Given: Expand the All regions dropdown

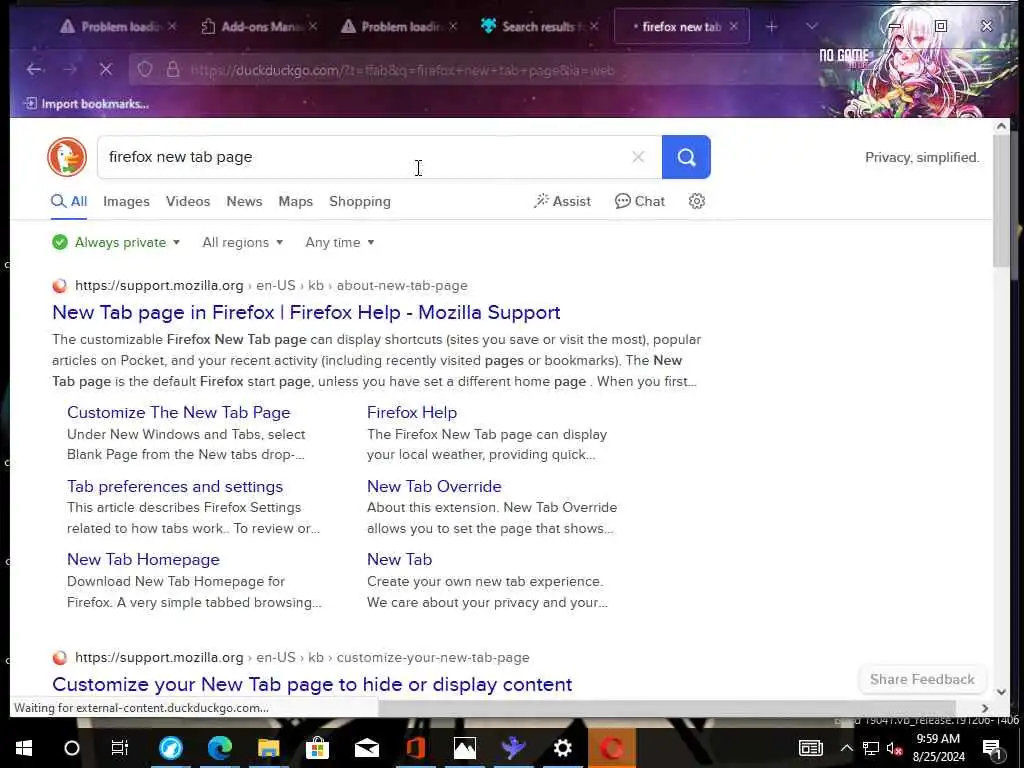Looking at the screenshot, I should [243, 242].
